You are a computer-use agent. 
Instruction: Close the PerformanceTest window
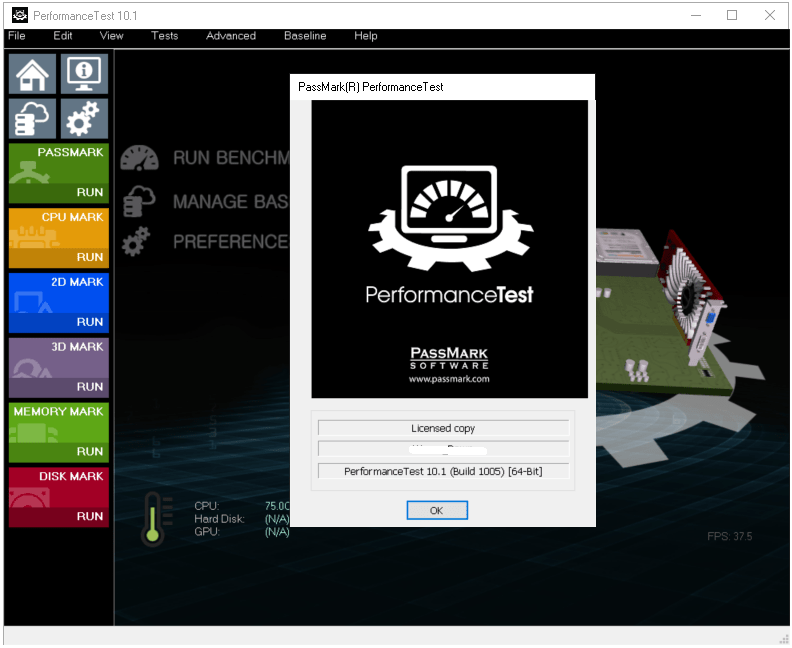click(x=770, y=16)
